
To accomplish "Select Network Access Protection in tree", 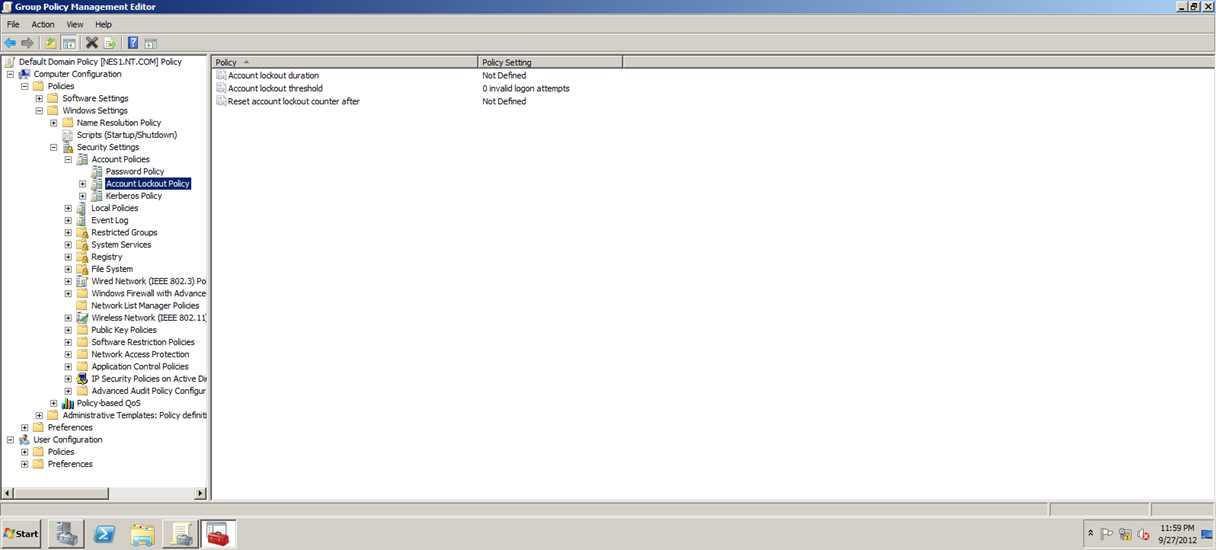I will 140,354.
